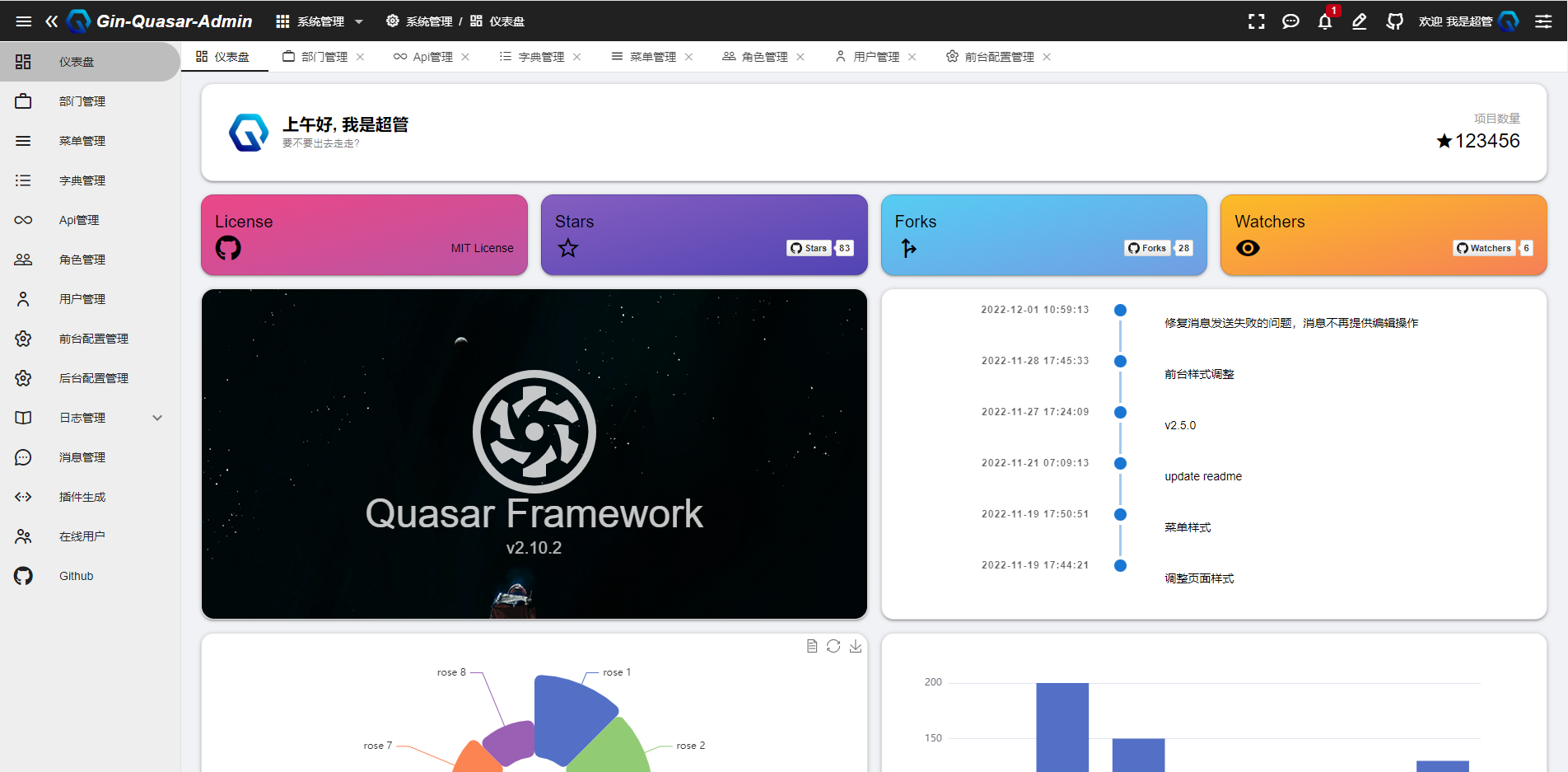This screenshot has height=772, width=1568.
Task: Open the chat messages icon in header
Action: point(1290,21)
